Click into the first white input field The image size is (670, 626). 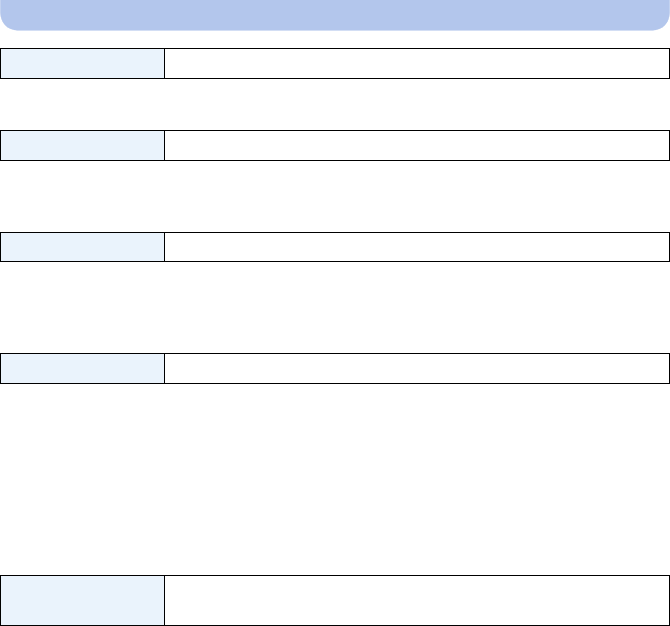pyautogui.click(x=416, y=64)
